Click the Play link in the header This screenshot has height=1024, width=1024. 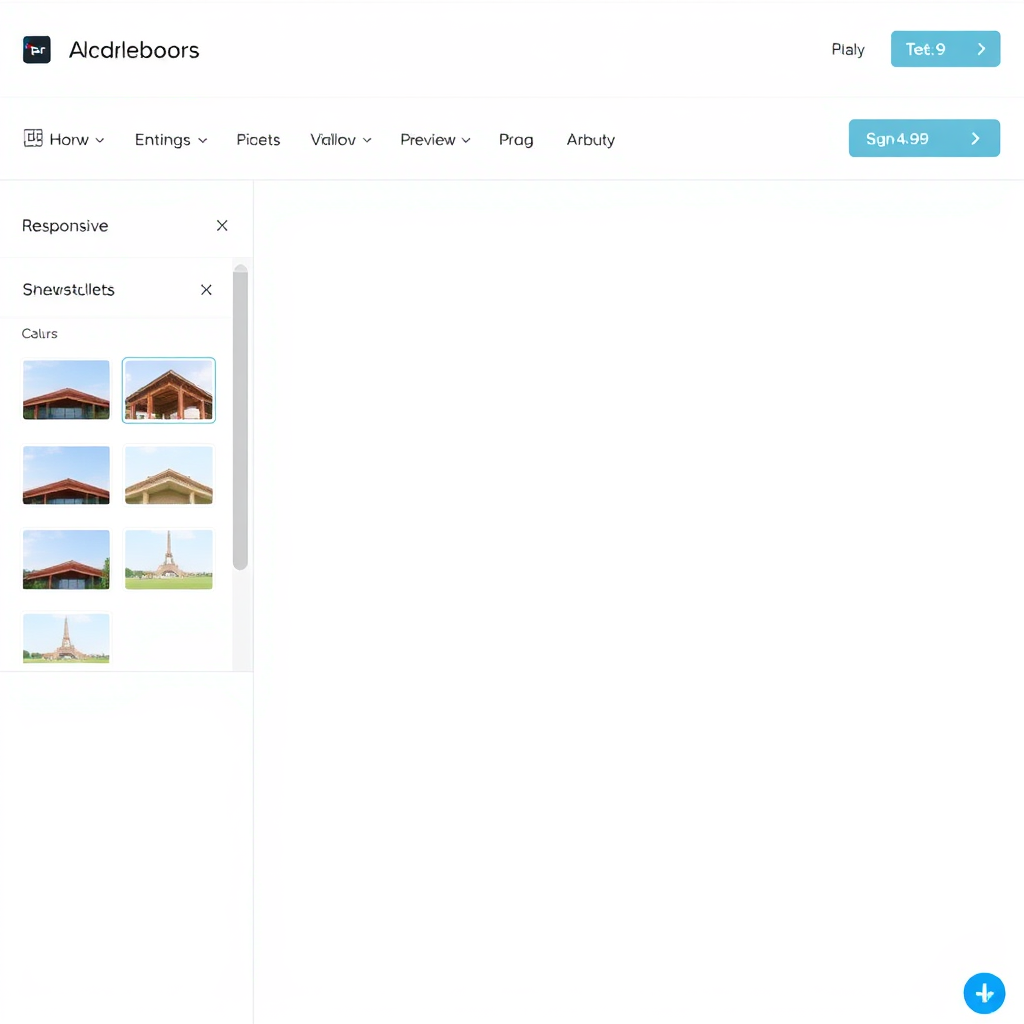[x=847, y=49]
